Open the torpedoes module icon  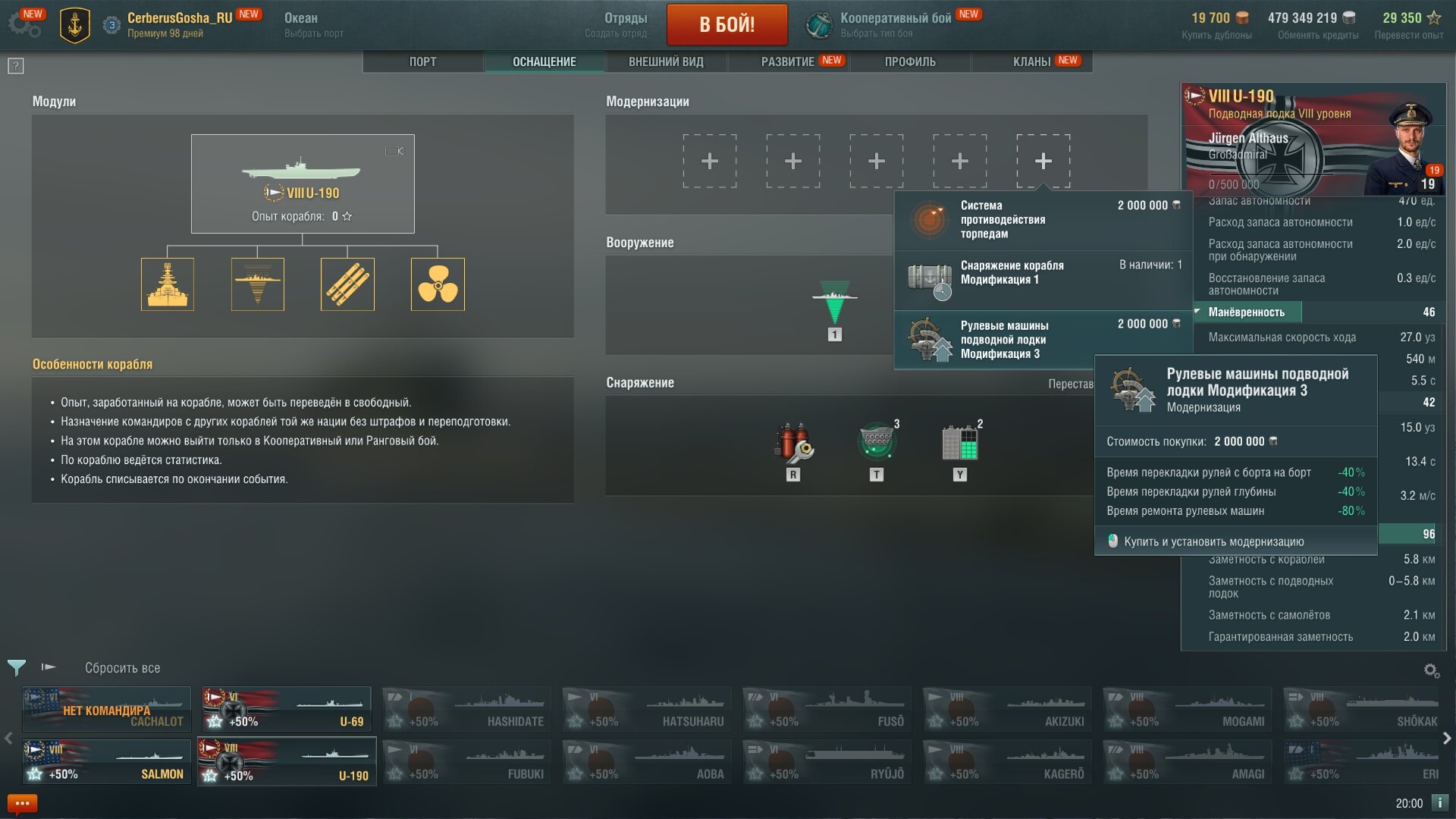pyautogui.click(x=347, y=284)
